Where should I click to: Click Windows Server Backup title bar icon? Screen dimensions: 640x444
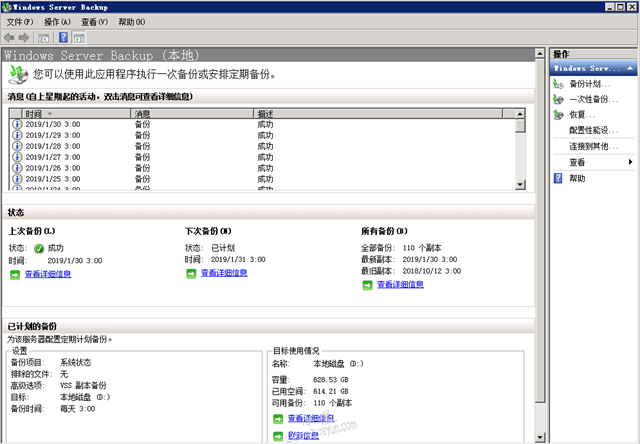[x=7, y=7]
